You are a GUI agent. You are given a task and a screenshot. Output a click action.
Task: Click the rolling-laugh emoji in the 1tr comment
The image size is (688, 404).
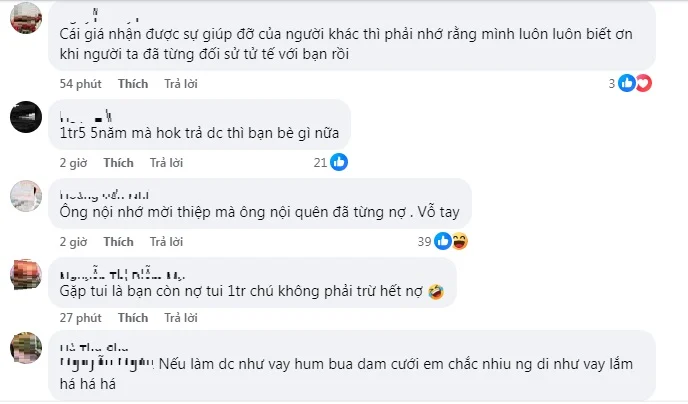(x=436, y=292)
